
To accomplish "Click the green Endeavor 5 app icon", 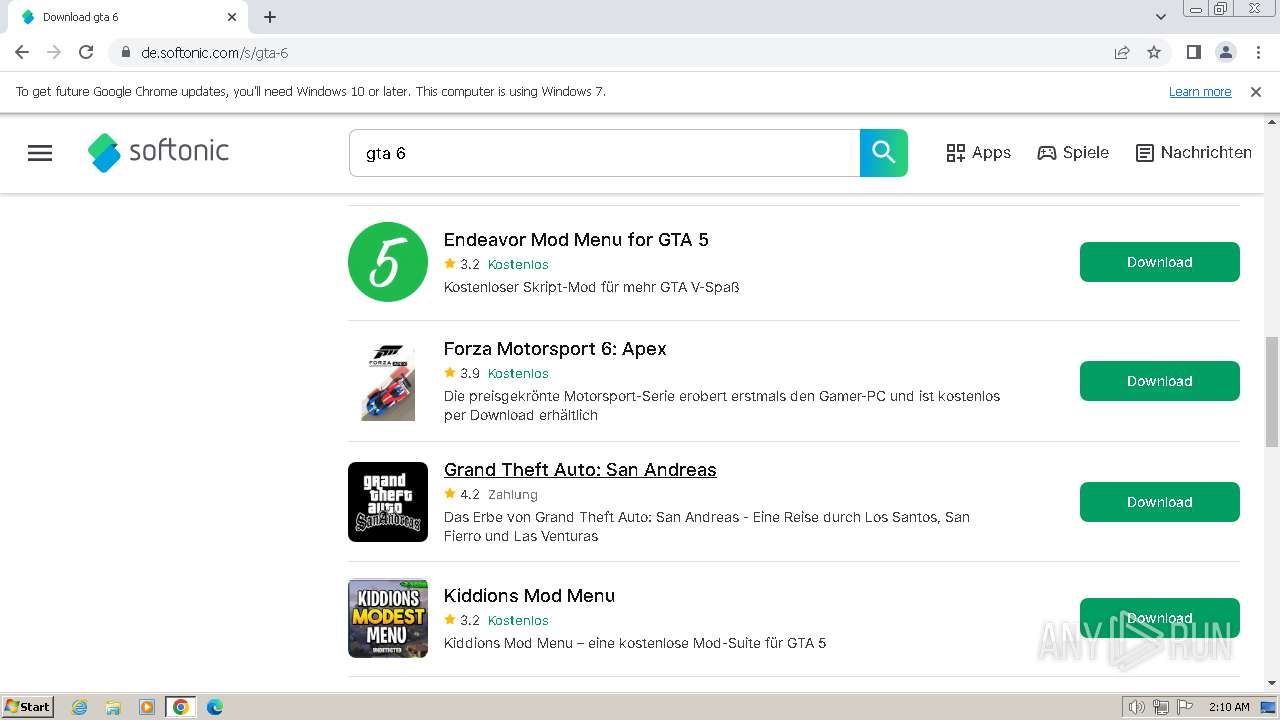I will 388,262.
